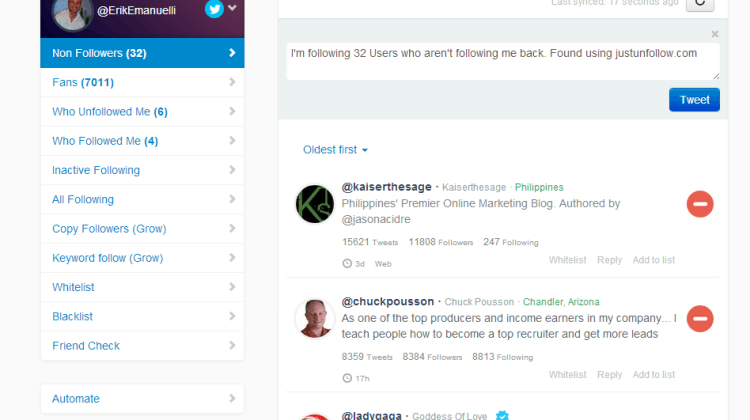The height and width of the screenshot is (420, 750).
Task: Open Friend Check
Action: click(142, 345)
